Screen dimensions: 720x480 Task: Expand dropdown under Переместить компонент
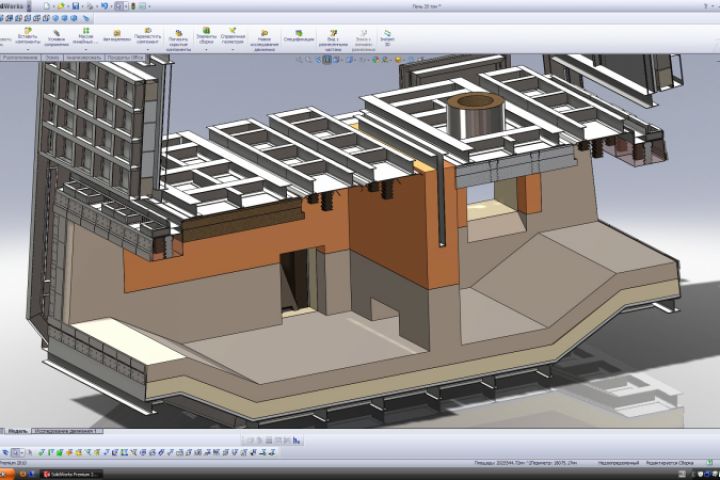tap(148, 49)
